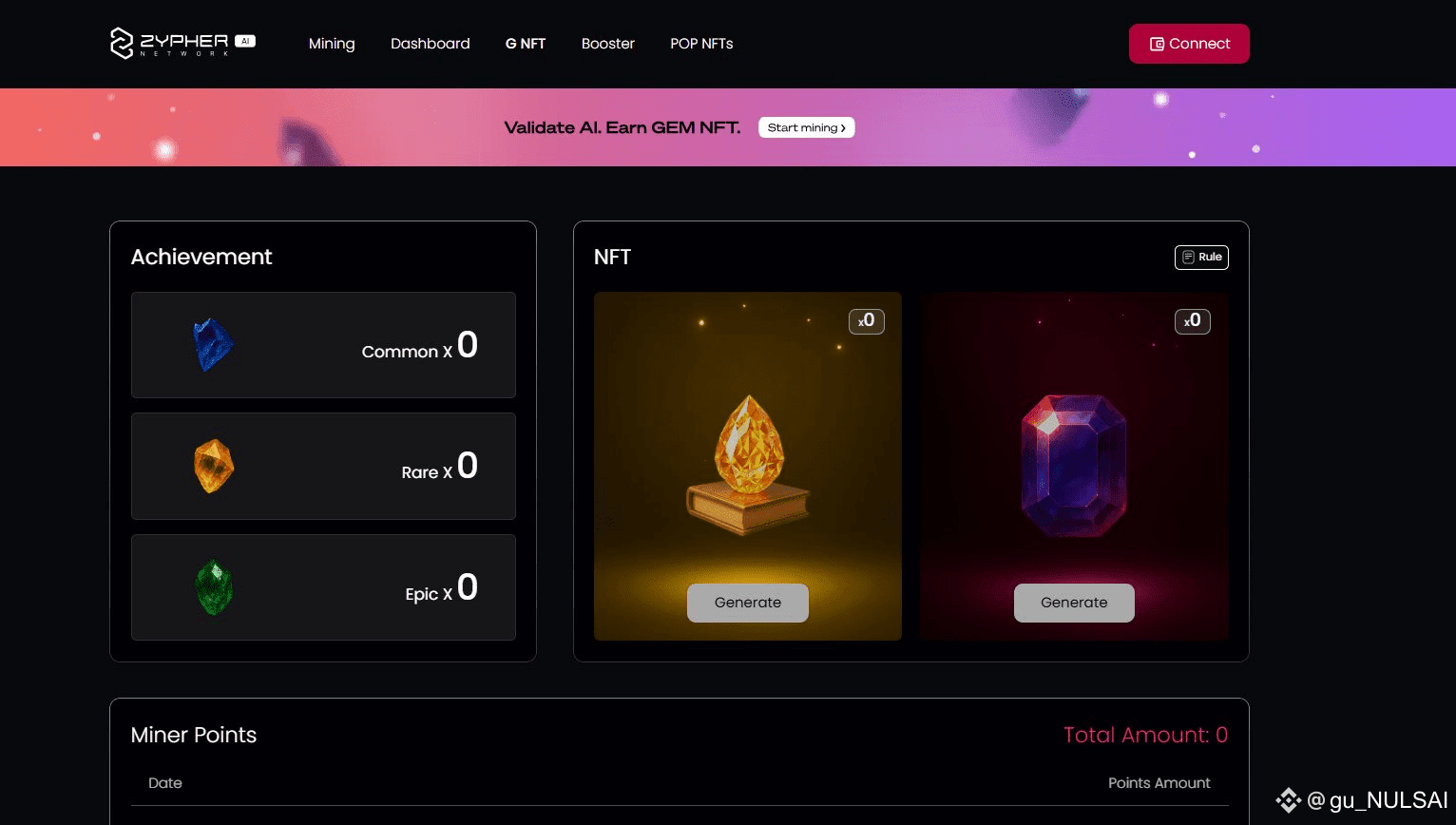Image resolution: width=1456 pixels, height=825 pixels.
Task: Select the G NFT tab
Action: [526, 44]
